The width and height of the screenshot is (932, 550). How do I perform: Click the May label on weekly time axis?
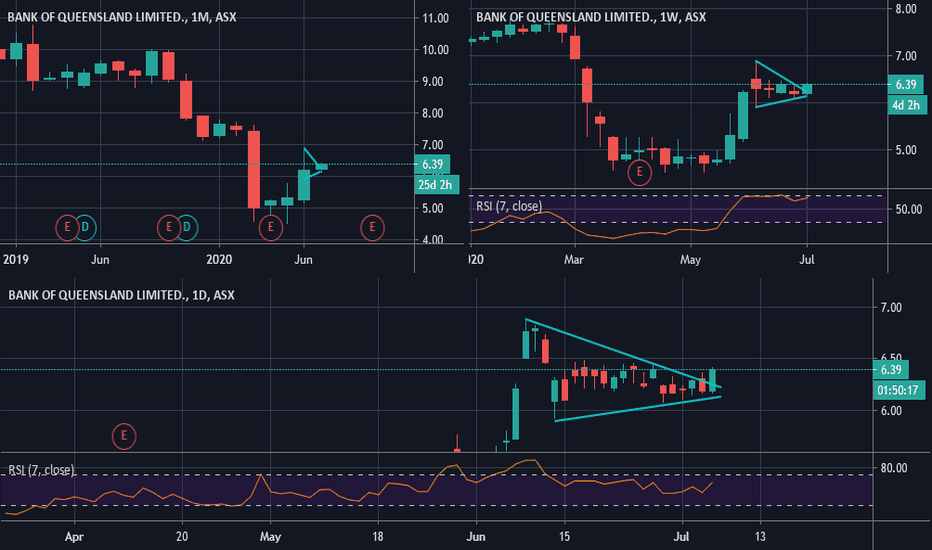pyautogui.click(x=690, y=260)
